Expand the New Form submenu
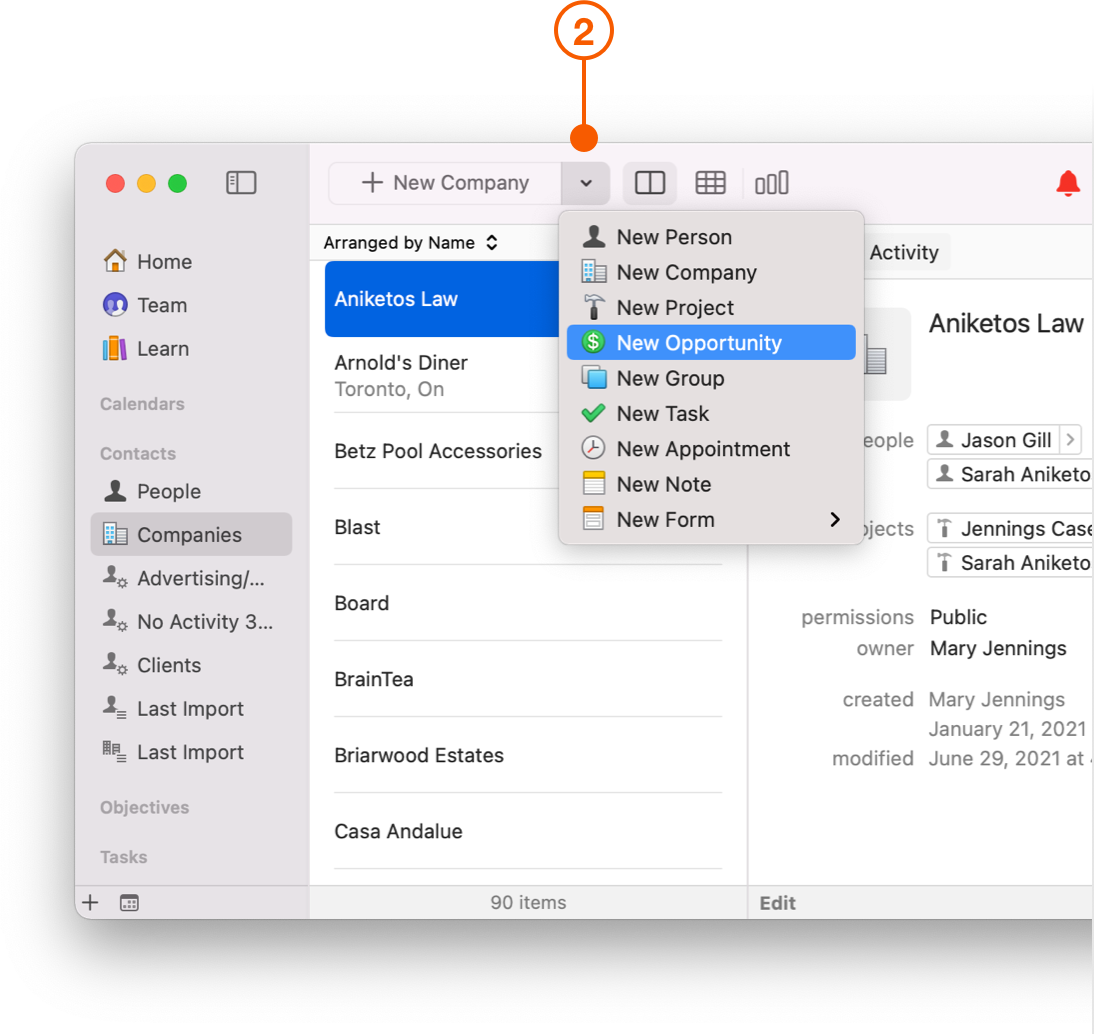 pyautogui.click(x=711, y=520)
